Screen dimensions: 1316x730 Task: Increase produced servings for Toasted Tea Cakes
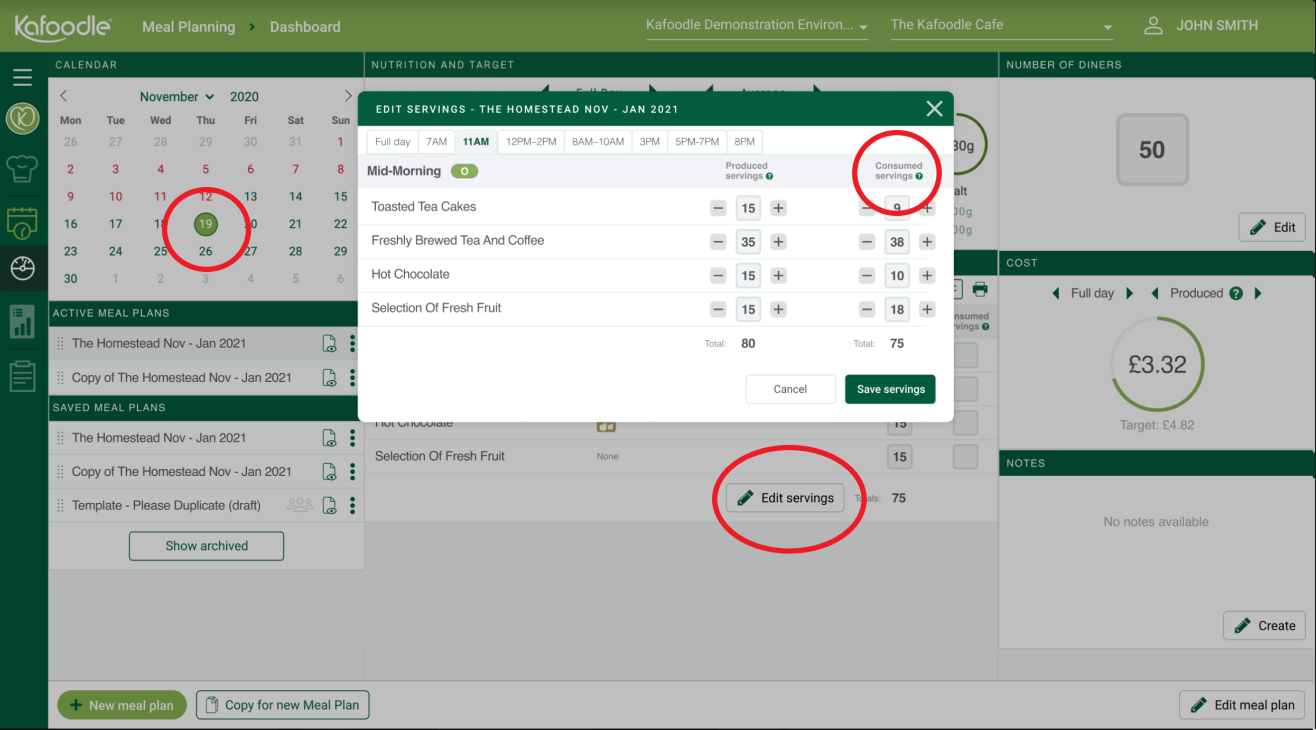coord(778,208)
